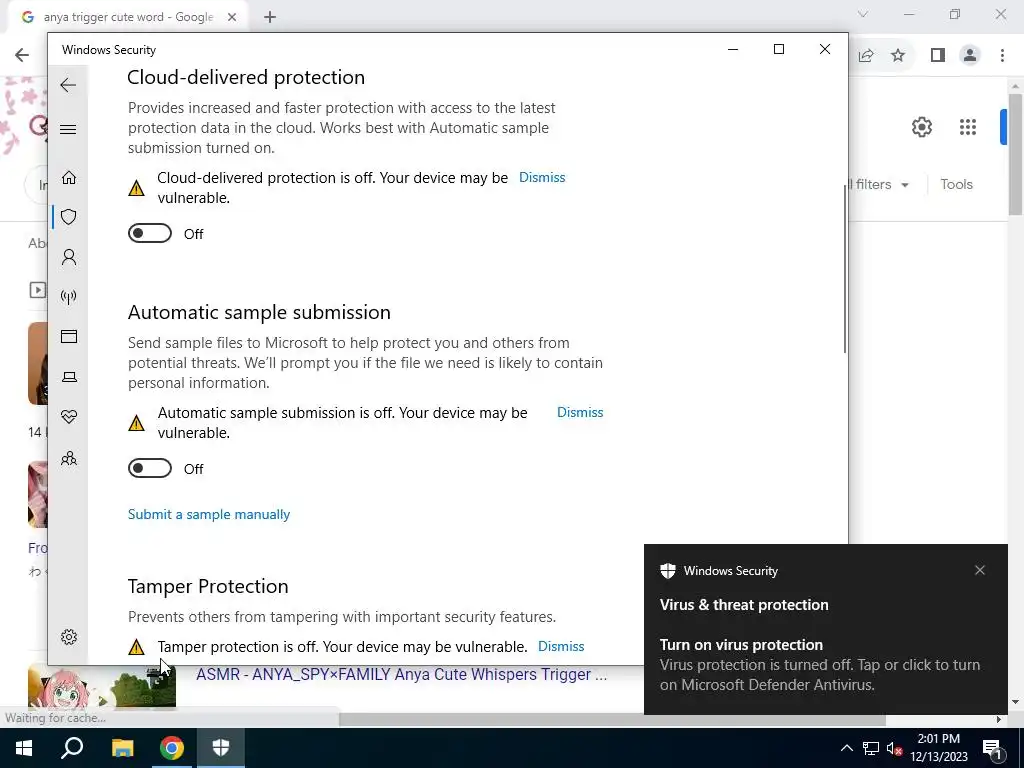Open the All filters dropdown in Google
Viewport: 1024px width, 768px height.
[878, 185]
